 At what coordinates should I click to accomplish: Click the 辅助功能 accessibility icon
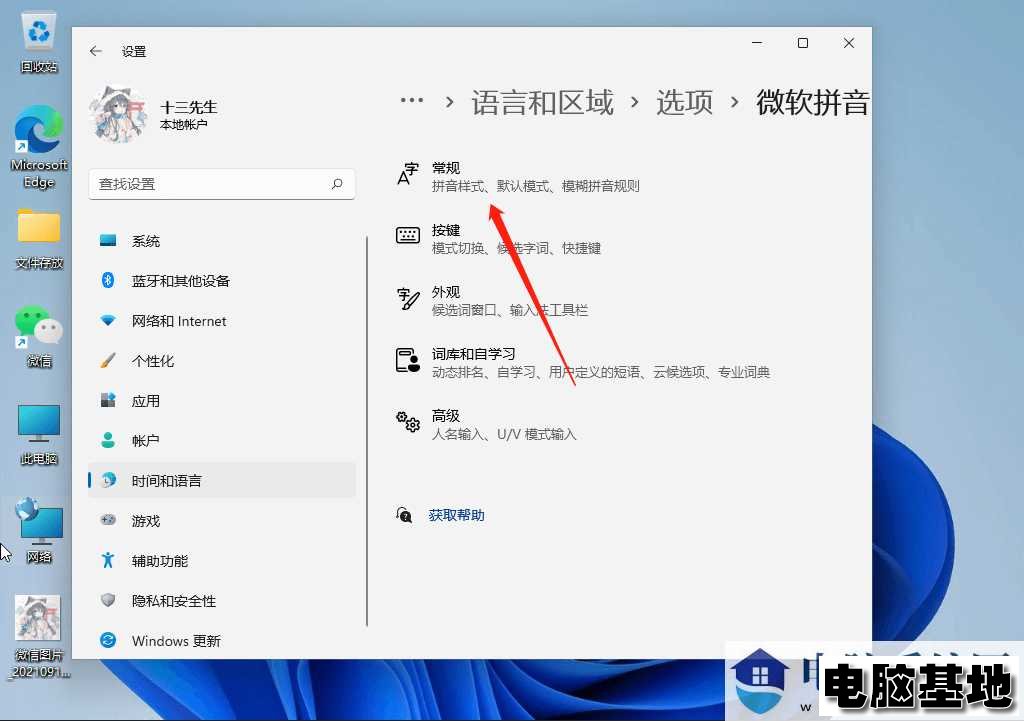[x=108, y=560]
